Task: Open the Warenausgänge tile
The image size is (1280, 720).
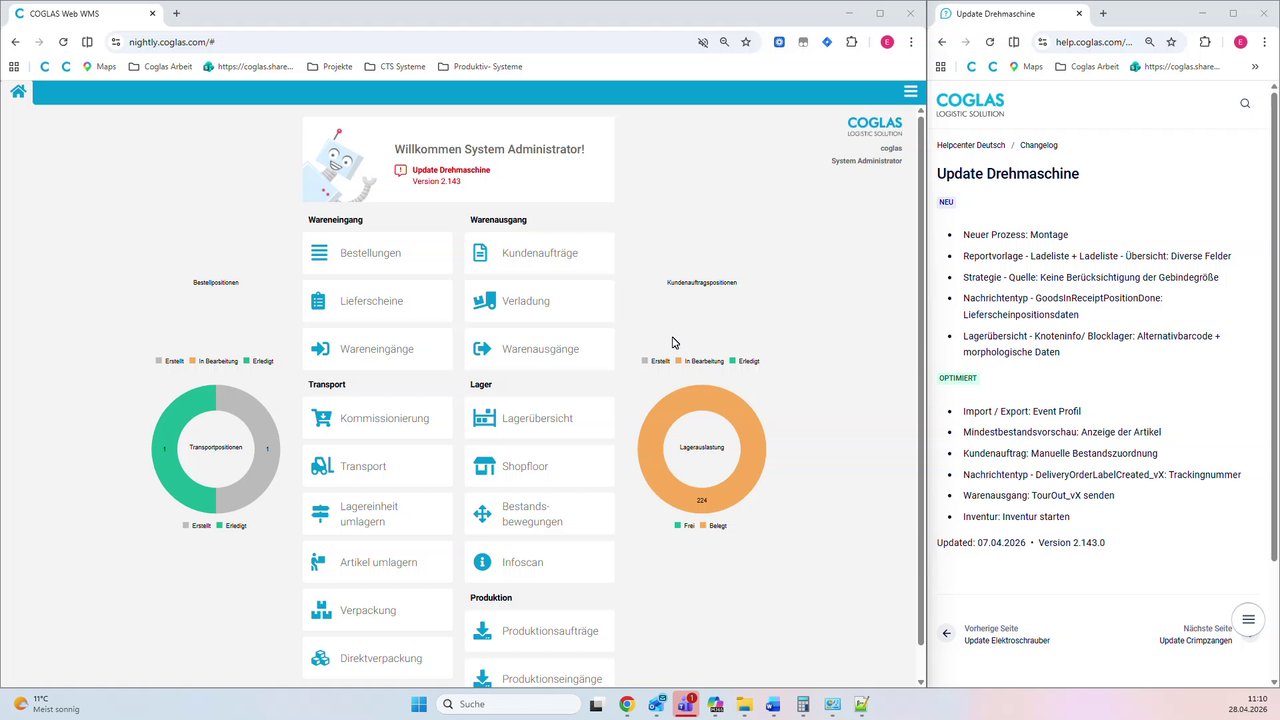Action: [x=539, y=349]
